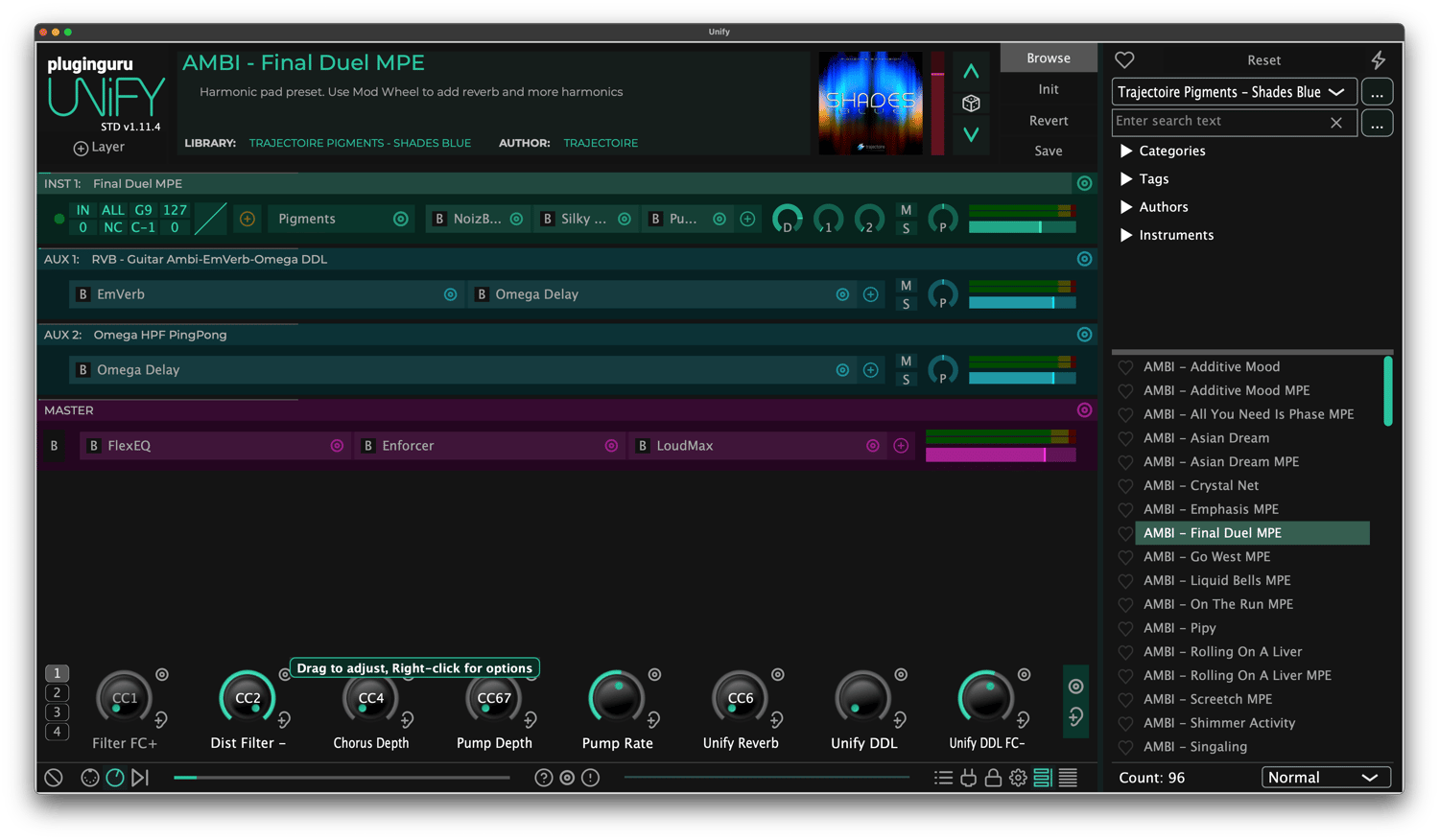Click the panic stop icon at bottom left

pyautogui.click(x=54, y=778)
